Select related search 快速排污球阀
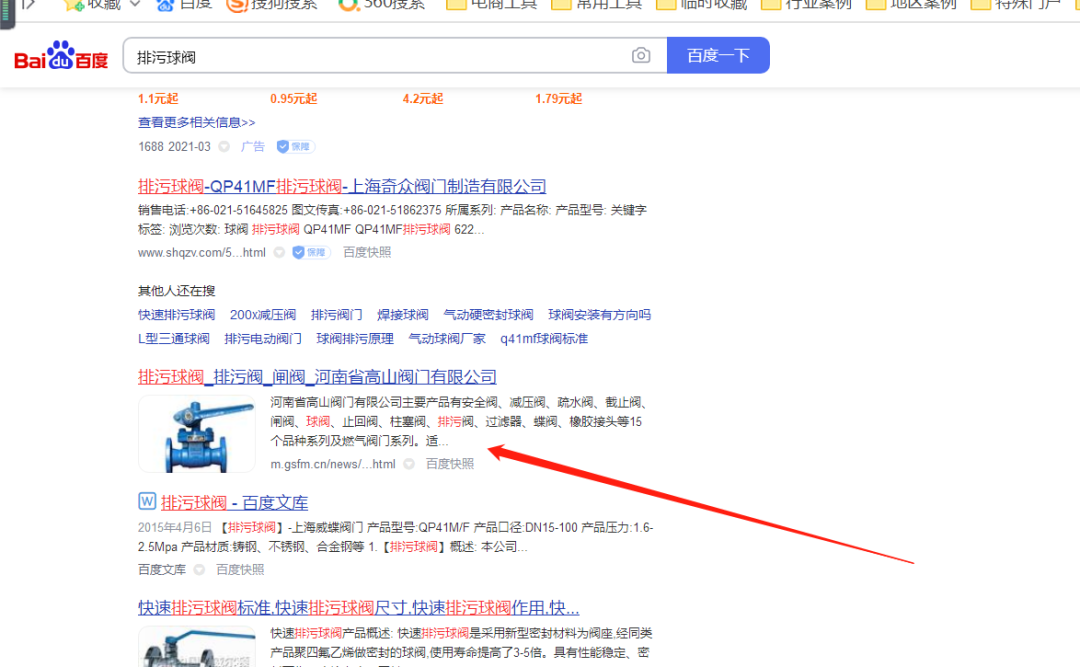The width and height of the screenshot is (1080, 667). (176, 315)
